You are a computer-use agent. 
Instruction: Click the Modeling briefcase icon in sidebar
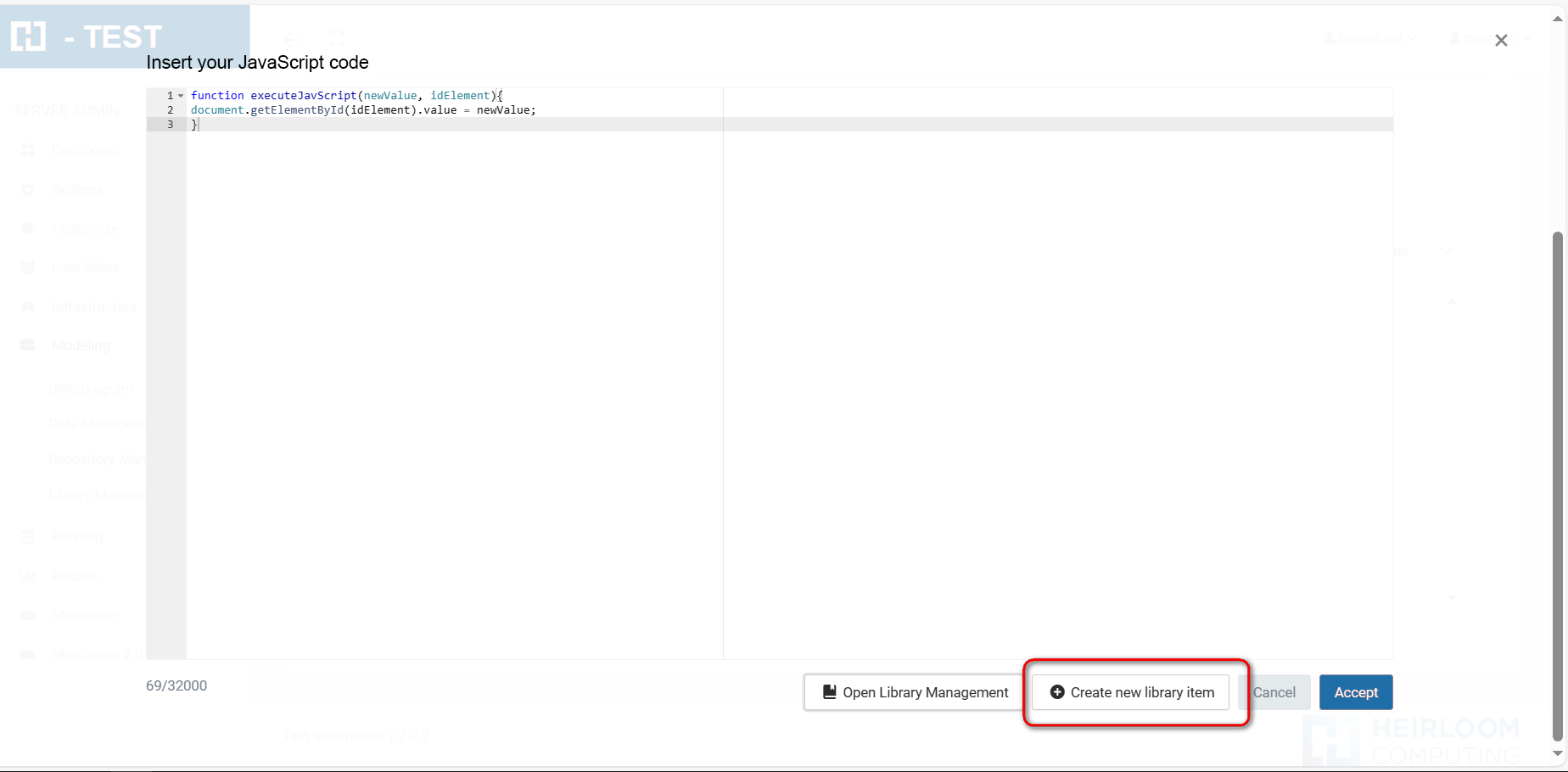pyautogui.click(x=27, y=345)
